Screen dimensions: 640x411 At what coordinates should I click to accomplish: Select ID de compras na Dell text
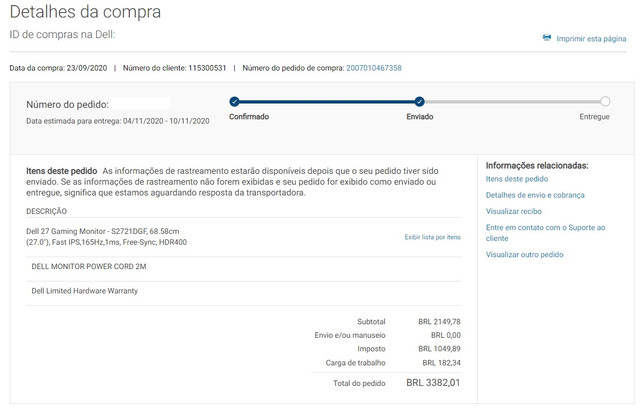click(62, 34)
